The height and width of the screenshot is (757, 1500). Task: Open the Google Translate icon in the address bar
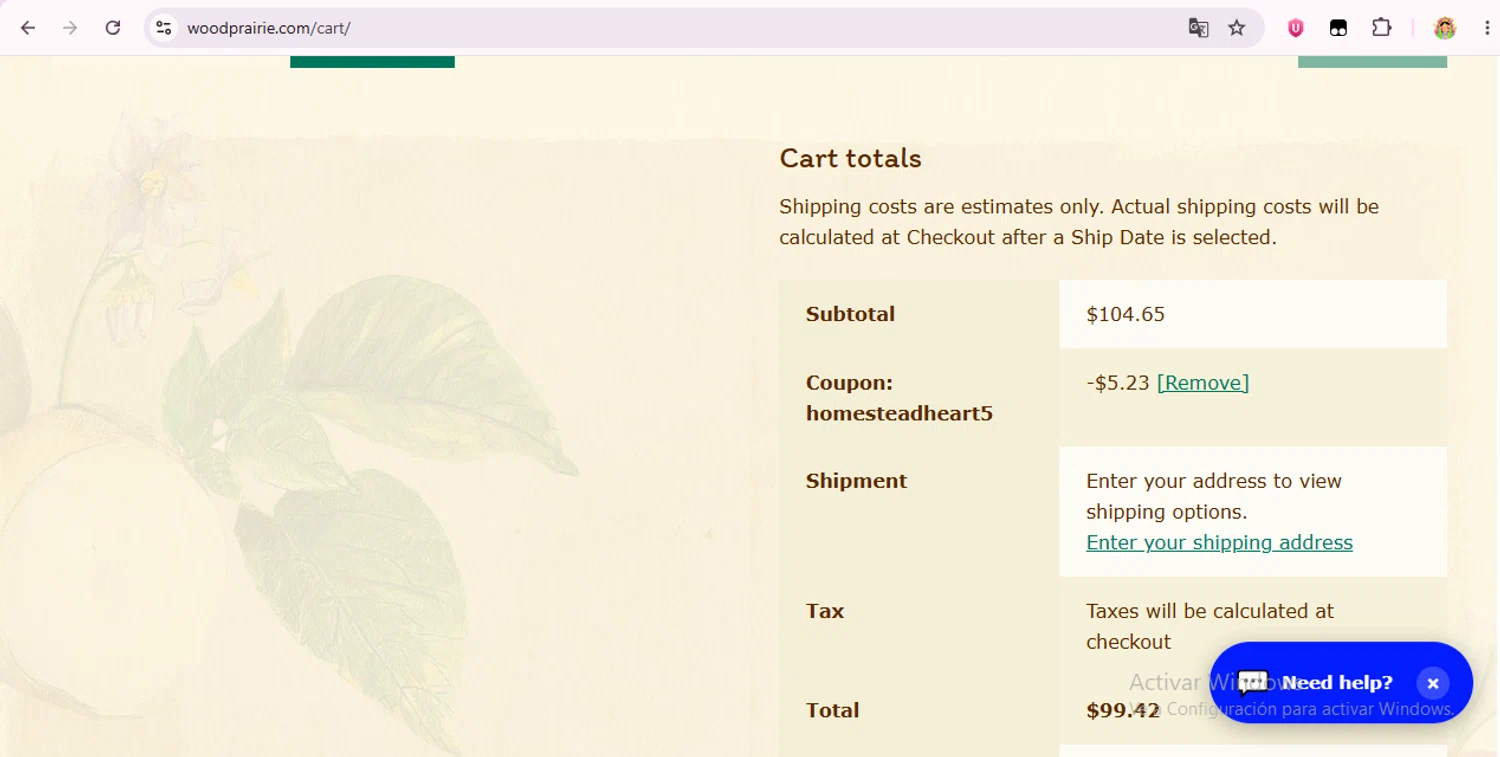[1198, 28]
